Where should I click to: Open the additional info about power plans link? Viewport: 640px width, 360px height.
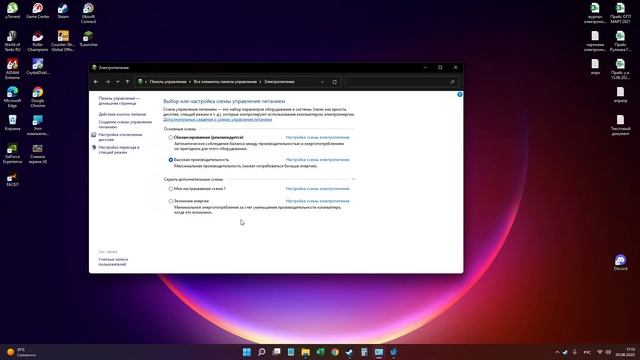pos(218,120)
